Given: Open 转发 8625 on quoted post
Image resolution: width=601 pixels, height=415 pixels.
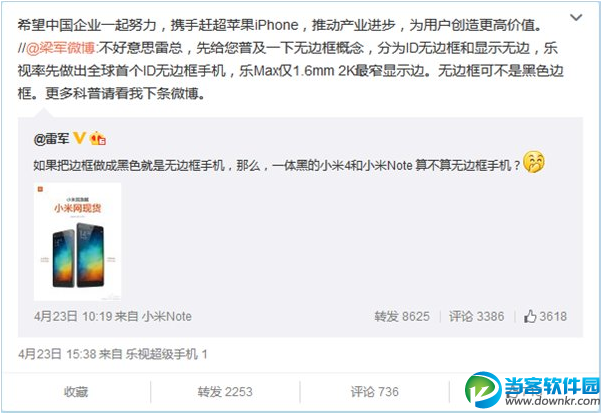Looking at the screenshot, I should 402,317.
